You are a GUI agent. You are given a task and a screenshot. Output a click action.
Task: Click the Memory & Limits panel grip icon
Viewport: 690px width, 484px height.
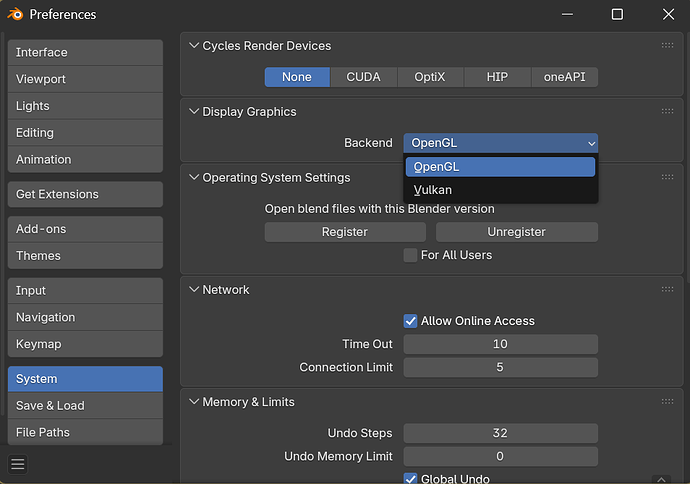point(667,402)
